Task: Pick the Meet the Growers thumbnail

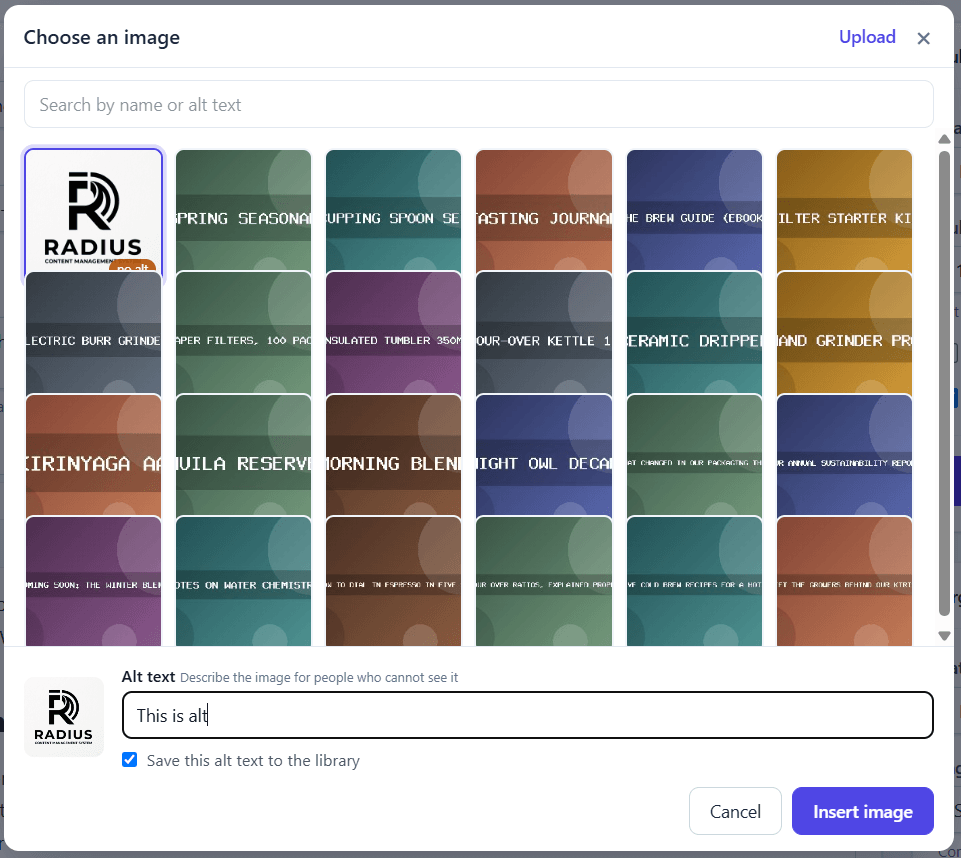Action: pyautogui.click(x=845, y=581)
